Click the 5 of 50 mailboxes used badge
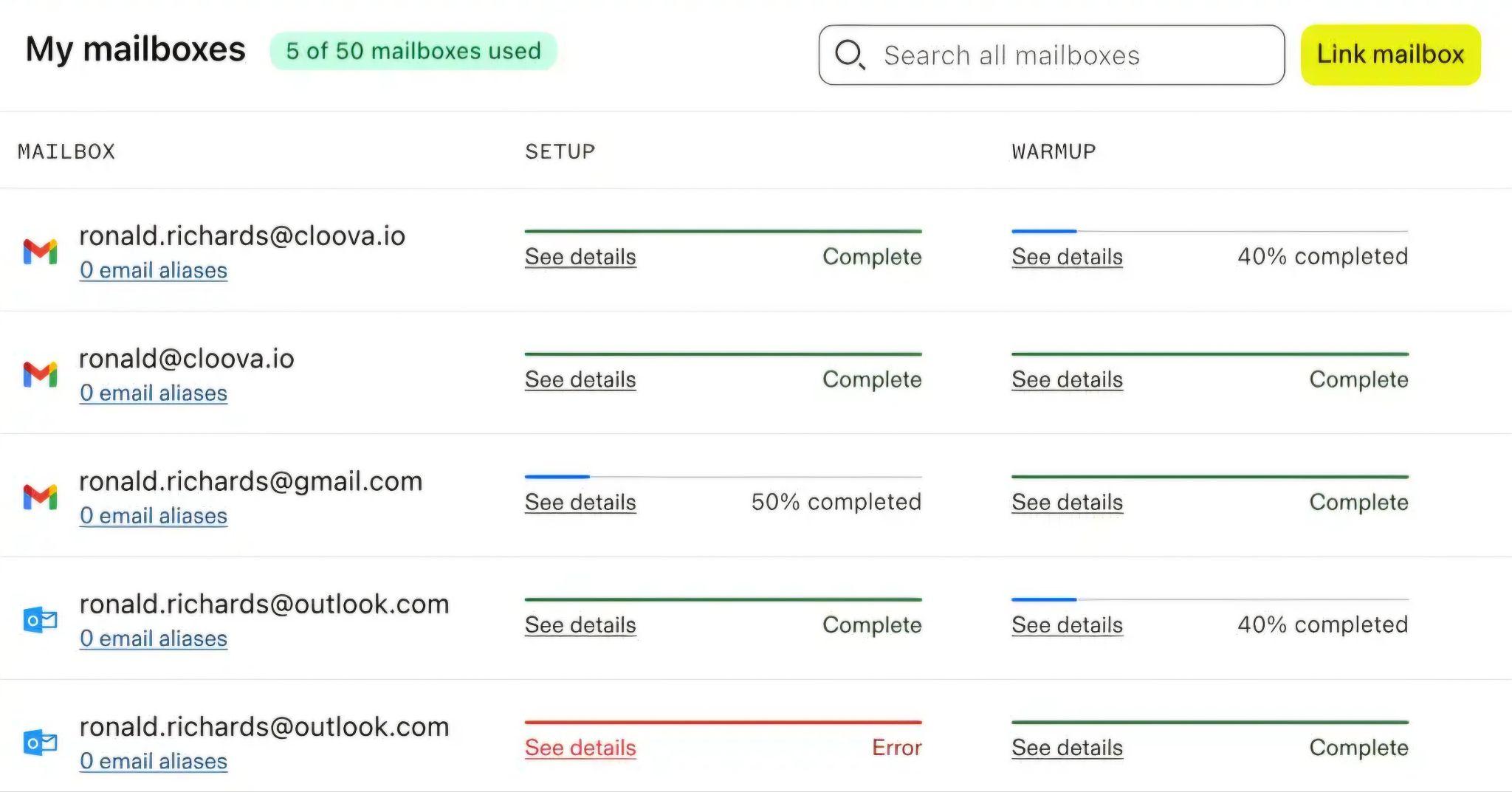 click(413, 51)
